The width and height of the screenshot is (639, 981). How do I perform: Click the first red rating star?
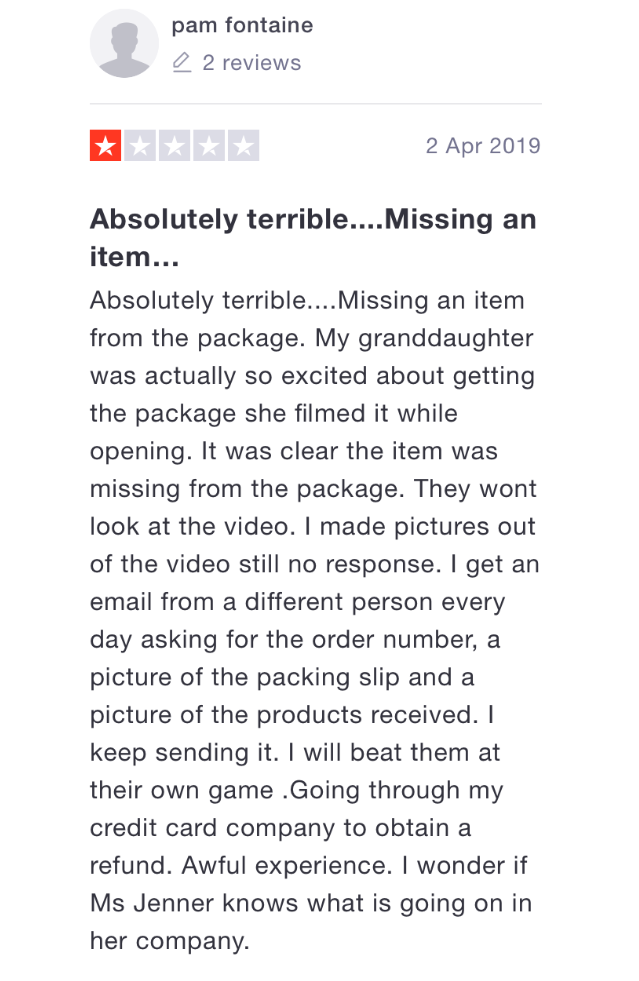click(x=105, y=146)
